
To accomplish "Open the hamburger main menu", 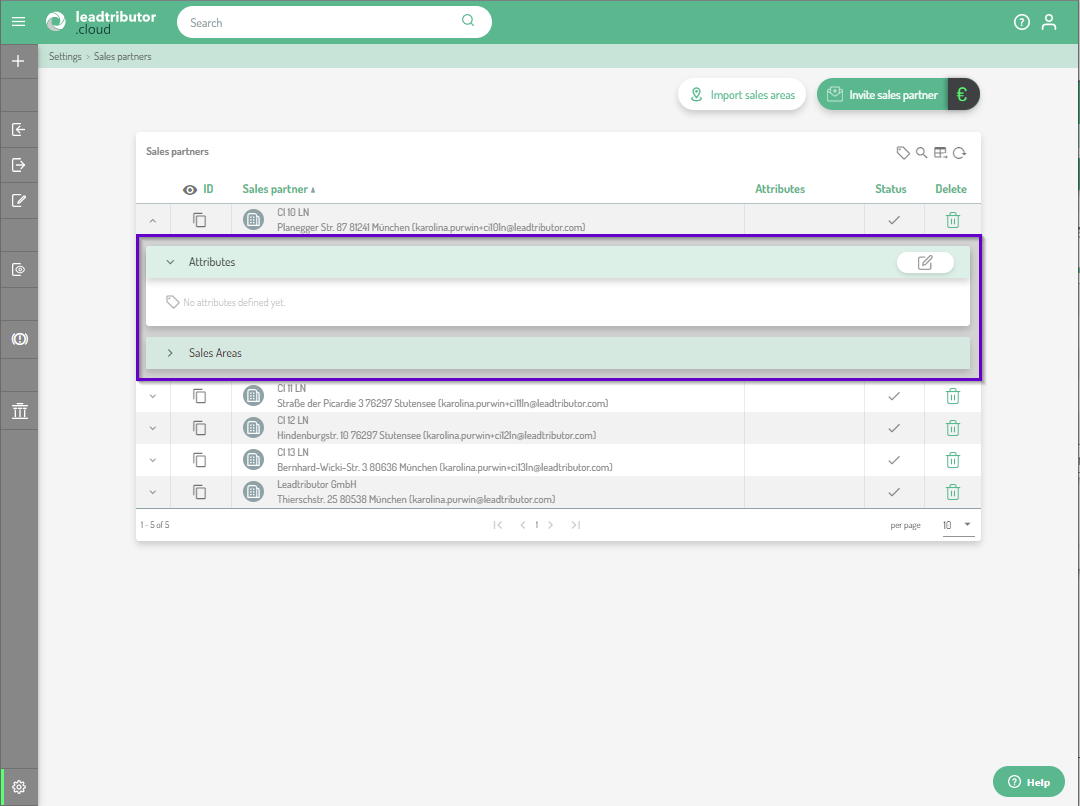I will (x=18, y=21).
